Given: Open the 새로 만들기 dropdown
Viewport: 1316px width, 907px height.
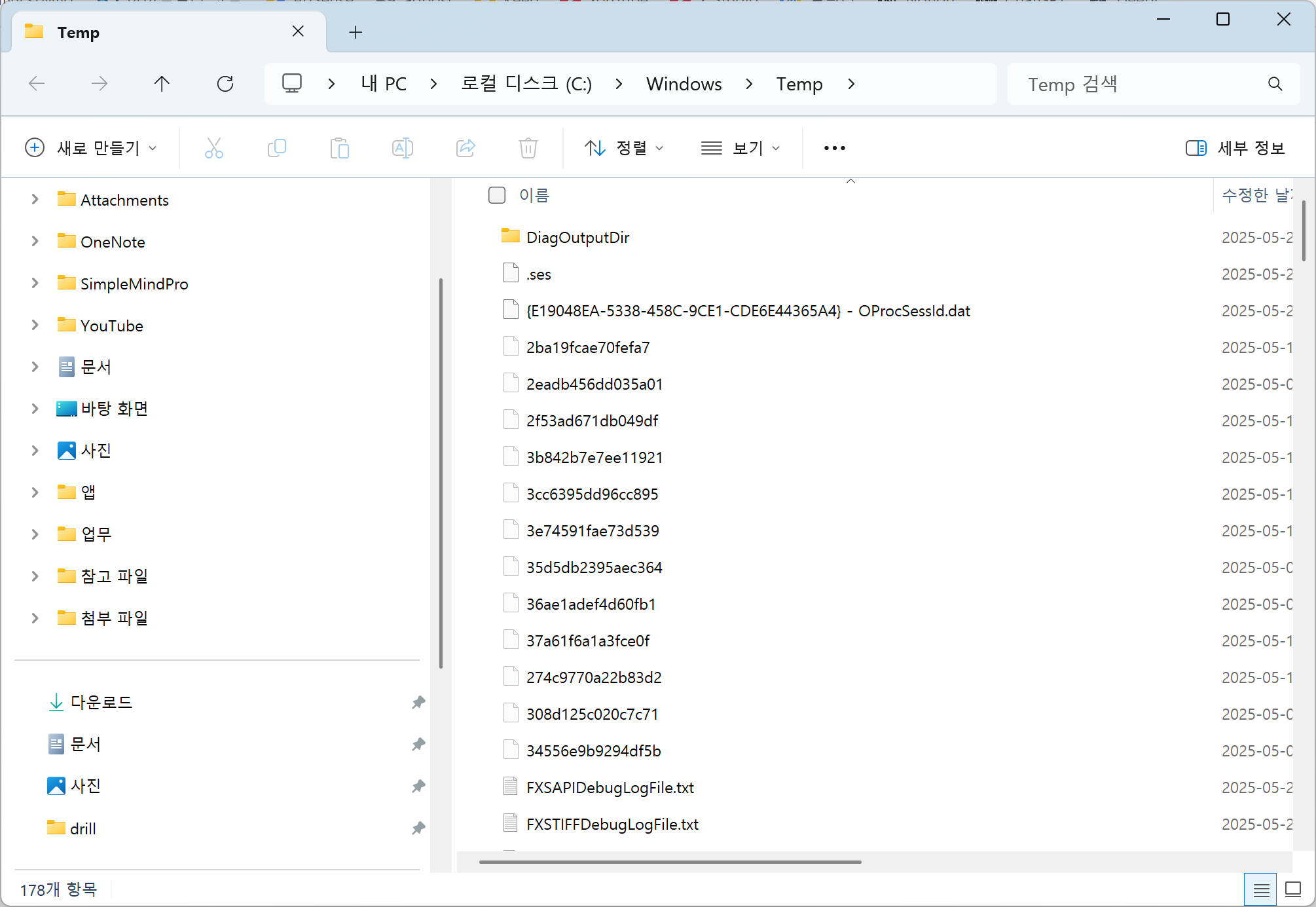Looking at the screenshot, I should pos(92,148).
